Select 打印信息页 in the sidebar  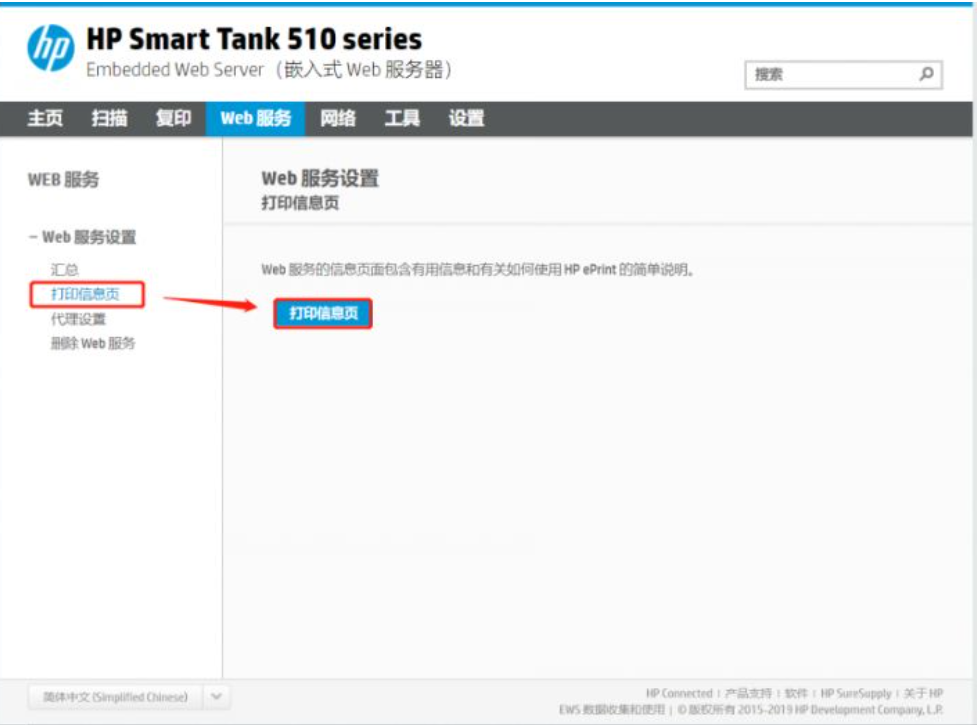pyautogui.click(x=85, y=294)
